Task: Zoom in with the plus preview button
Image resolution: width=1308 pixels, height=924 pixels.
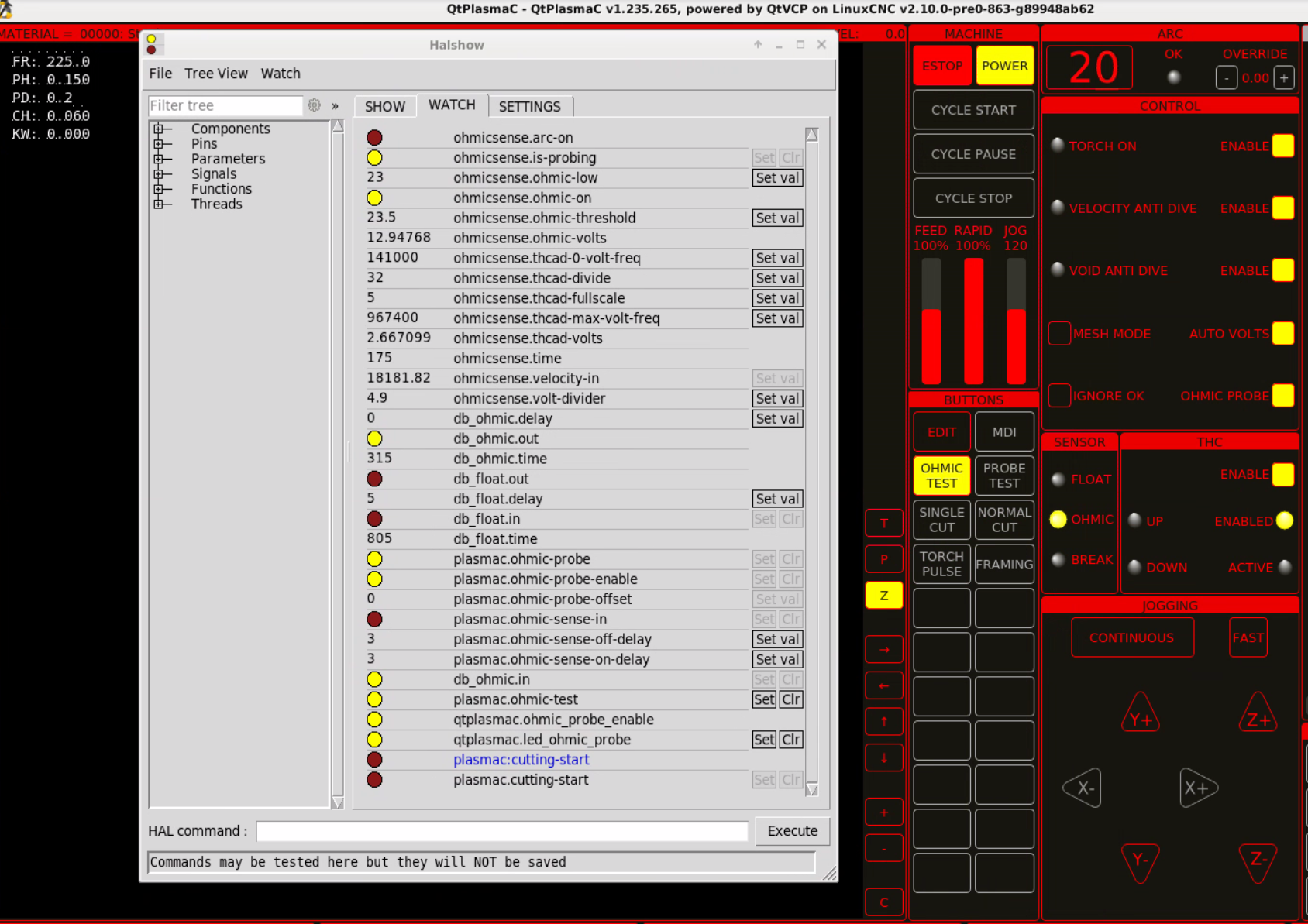Action: [884, 812]
